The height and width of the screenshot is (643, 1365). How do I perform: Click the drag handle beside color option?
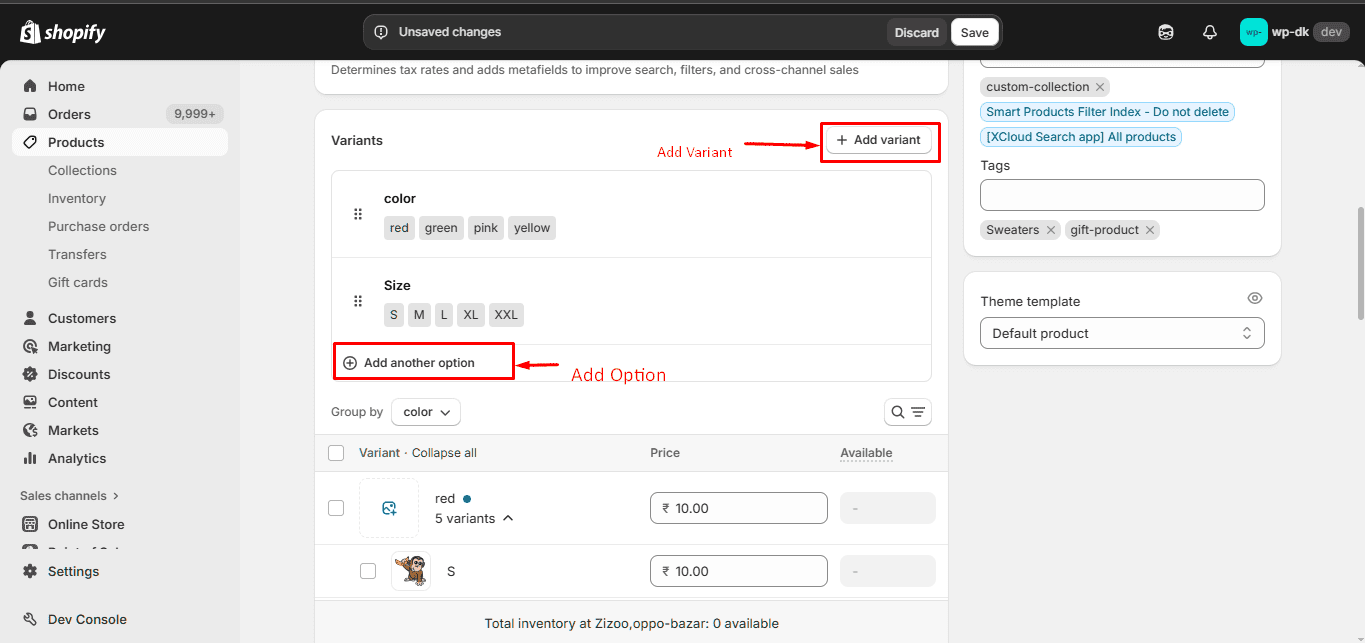pos(358,214)
